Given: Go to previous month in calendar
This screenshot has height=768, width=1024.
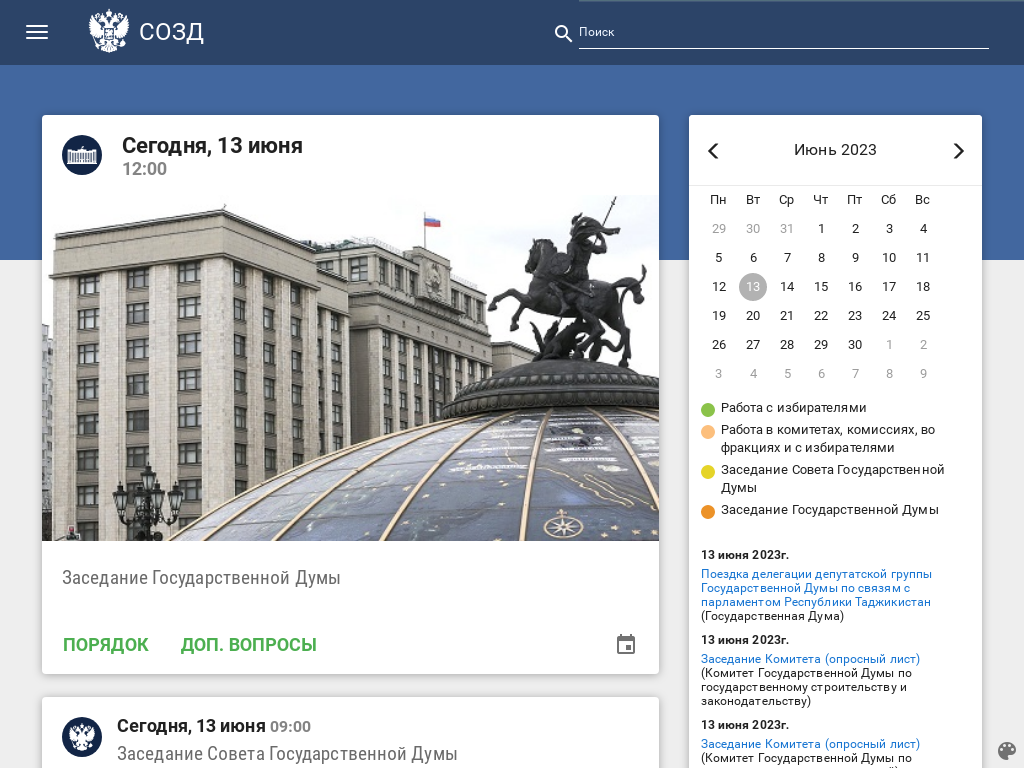Looking at the screenshot, I should (x=713, y=151).
